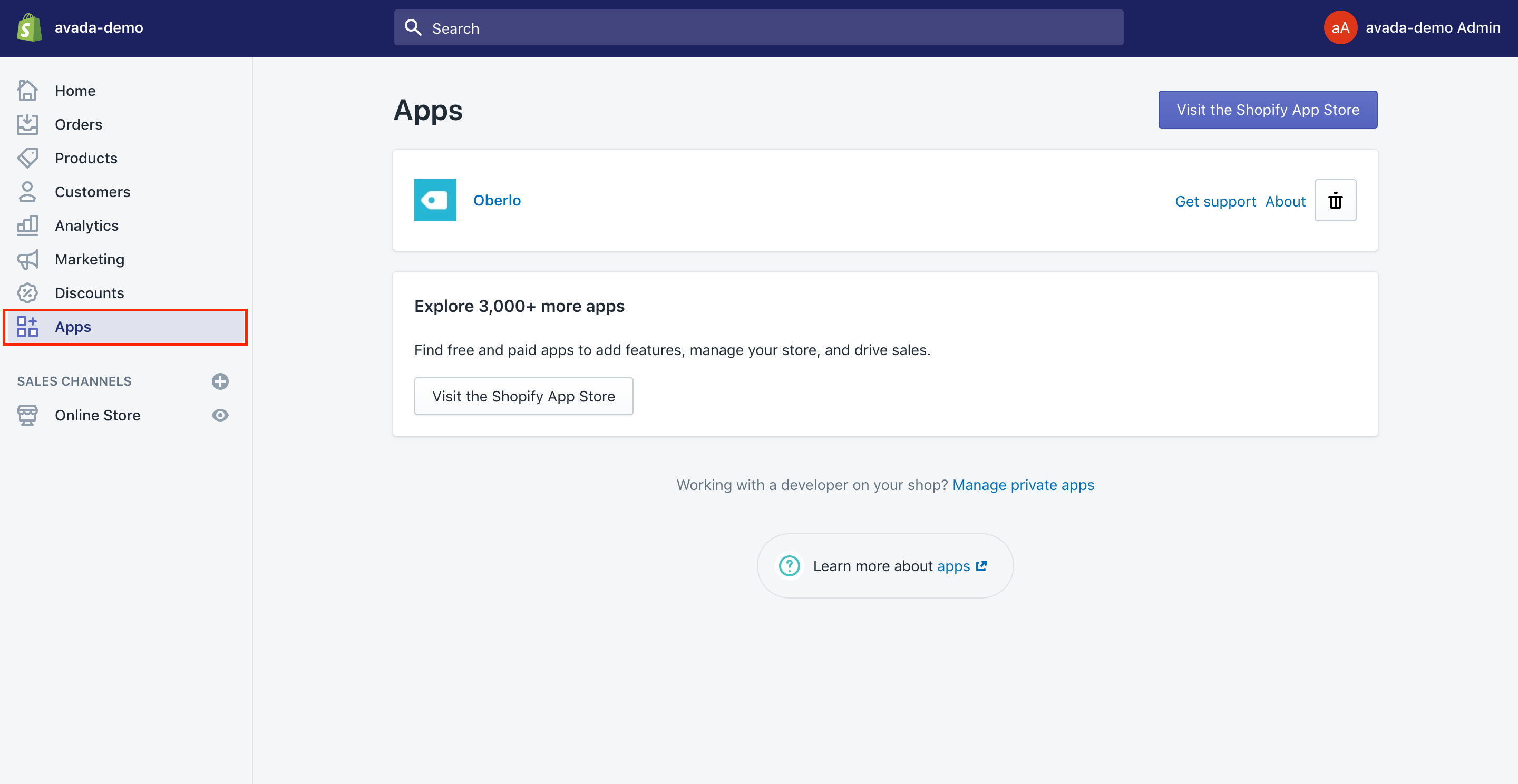The height and width of the screenshot is (784, 1518).
Task: Click the external link icon after apps
Action: click(x=981, y=566)
